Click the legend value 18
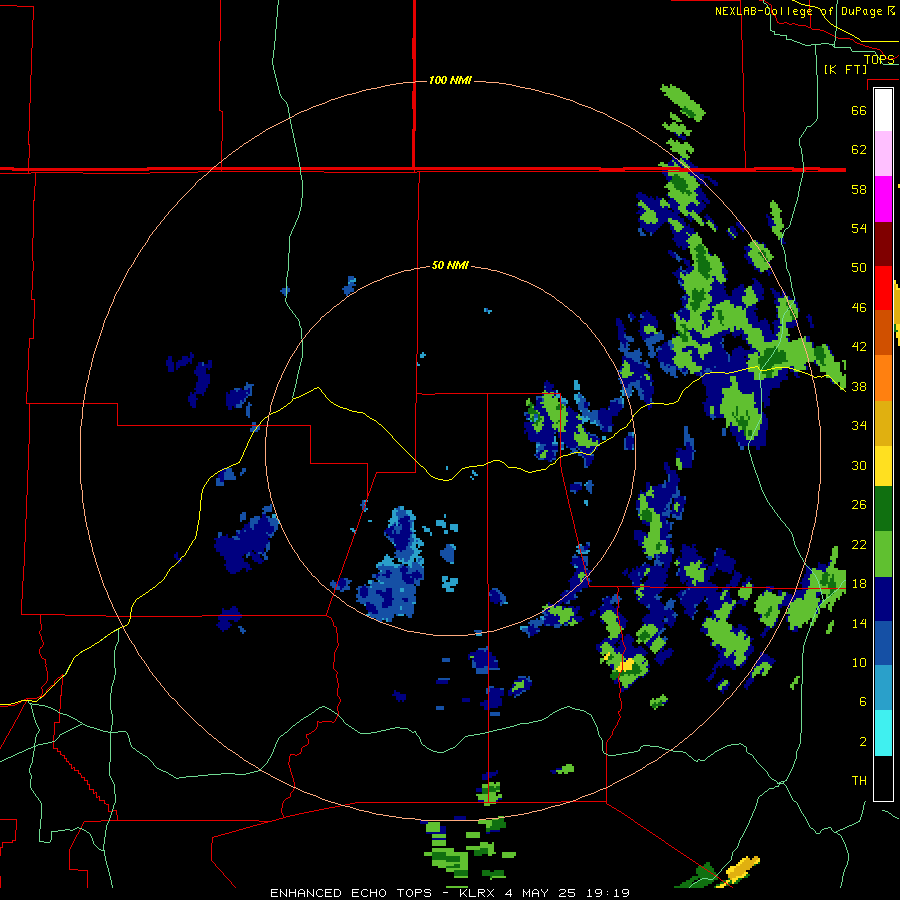900x900 pixels. tap(859, 584)
